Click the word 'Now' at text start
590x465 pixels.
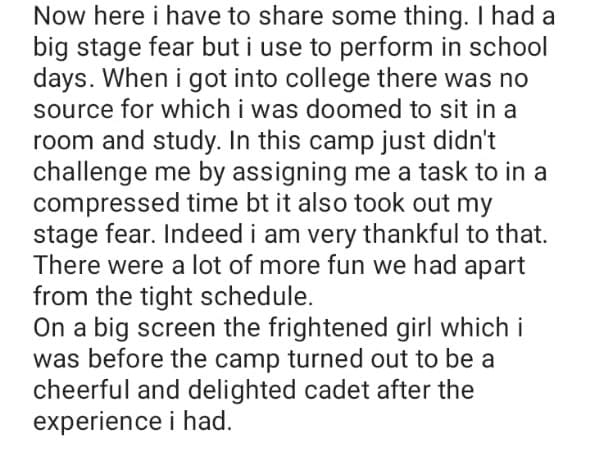pos(60,17)
